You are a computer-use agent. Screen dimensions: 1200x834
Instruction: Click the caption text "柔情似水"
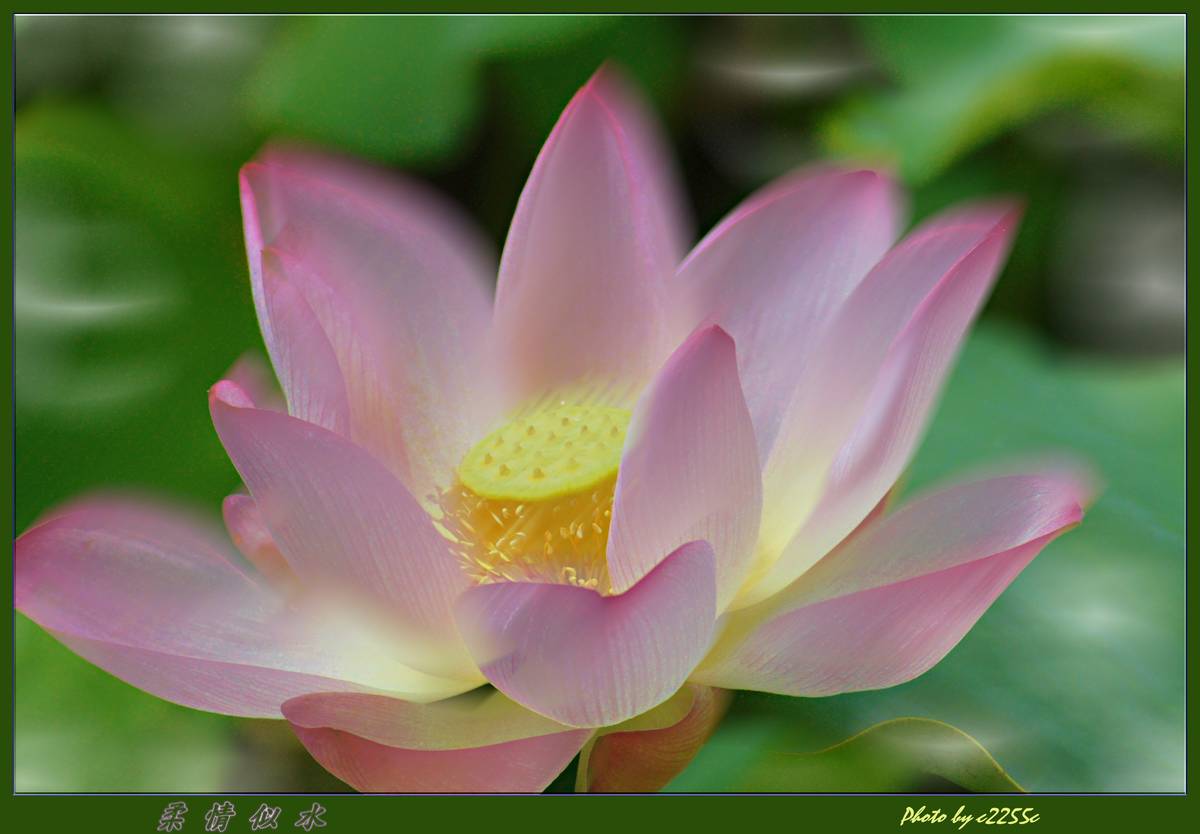(x=242, y=816)
